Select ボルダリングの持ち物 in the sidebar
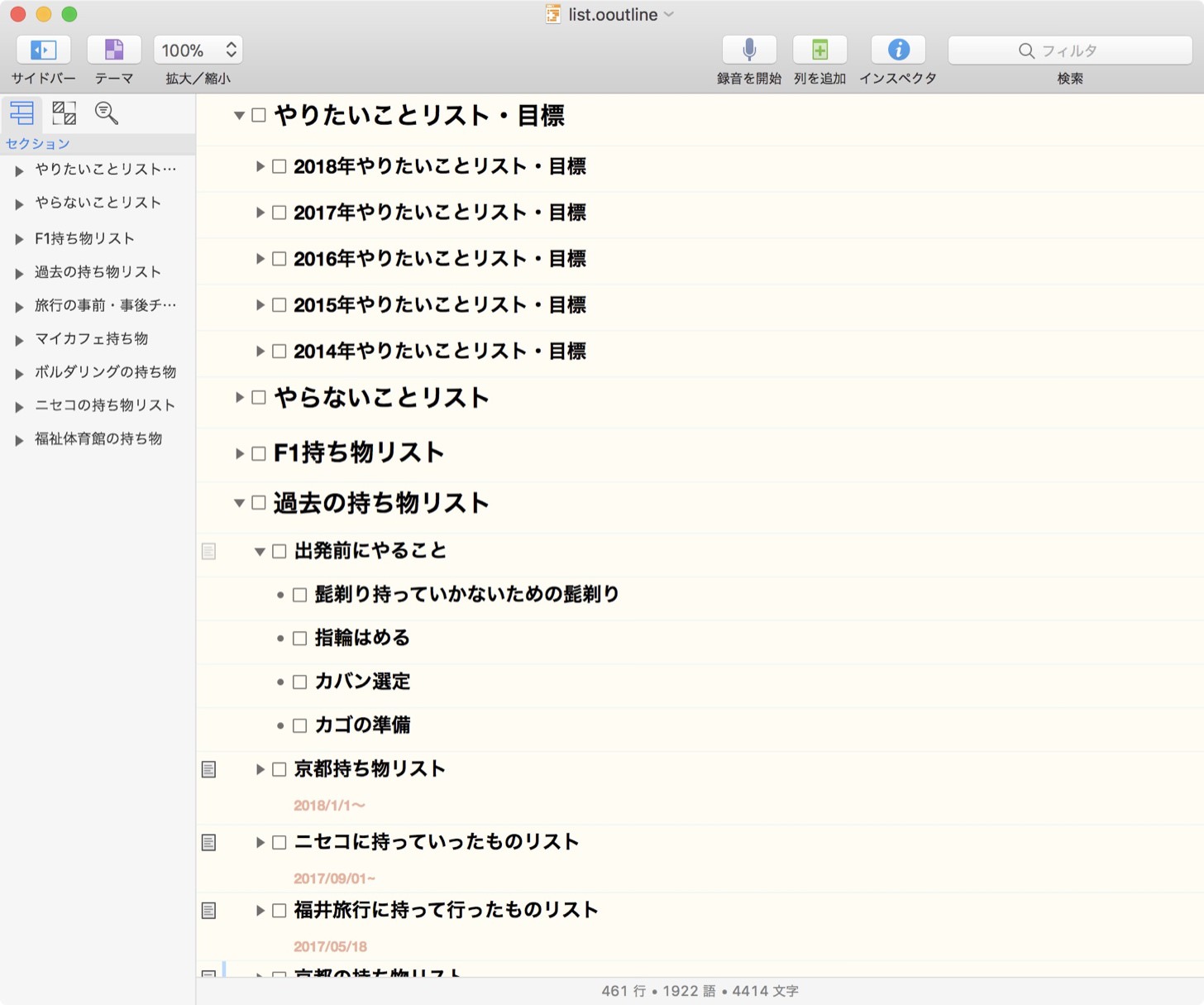 105,372
